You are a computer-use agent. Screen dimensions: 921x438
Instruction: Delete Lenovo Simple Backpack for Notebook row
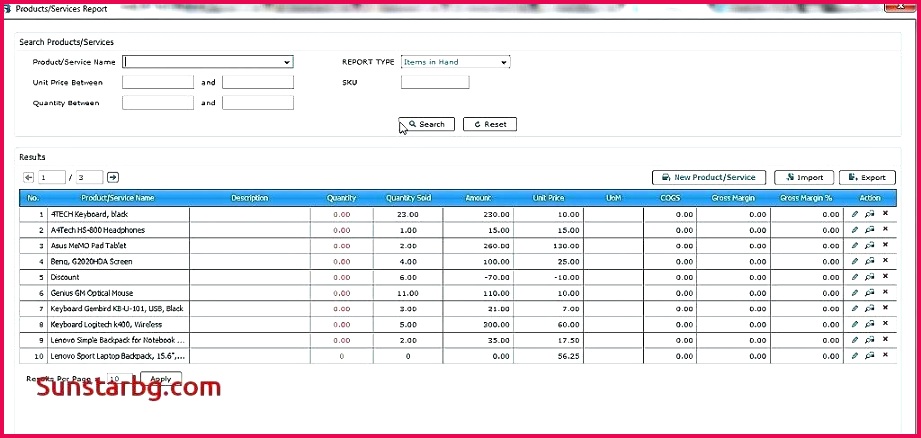pos(885,339)
